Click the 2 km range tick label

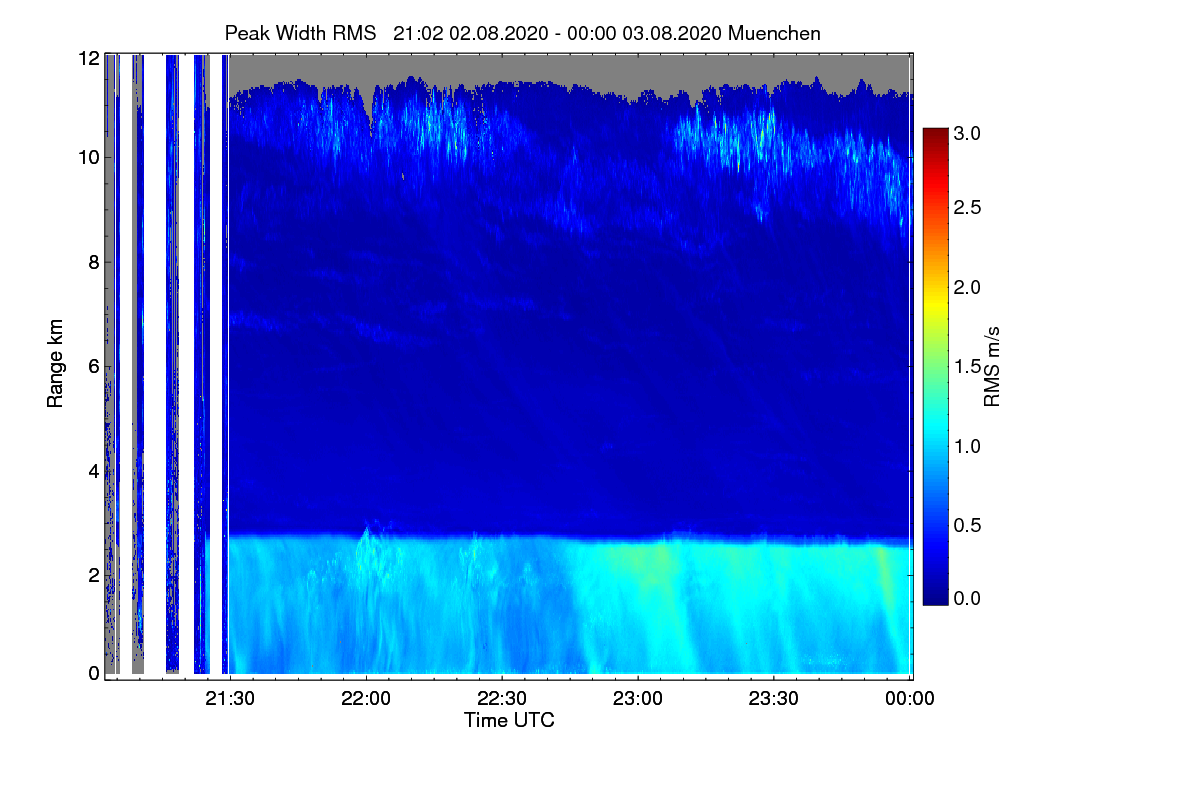[x=94, y=574]
